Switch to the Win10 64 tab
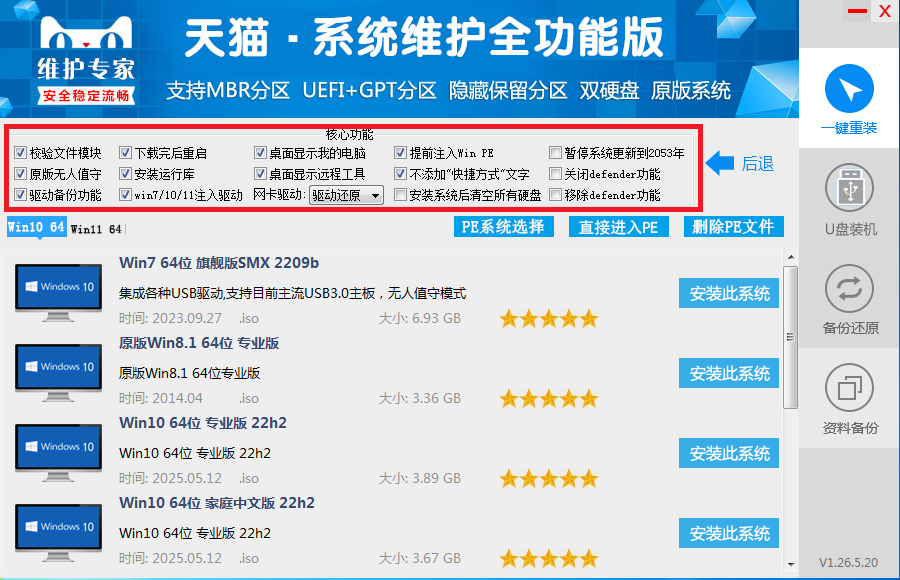The height and width of the screenshot is (580, 900). point(36,227)
